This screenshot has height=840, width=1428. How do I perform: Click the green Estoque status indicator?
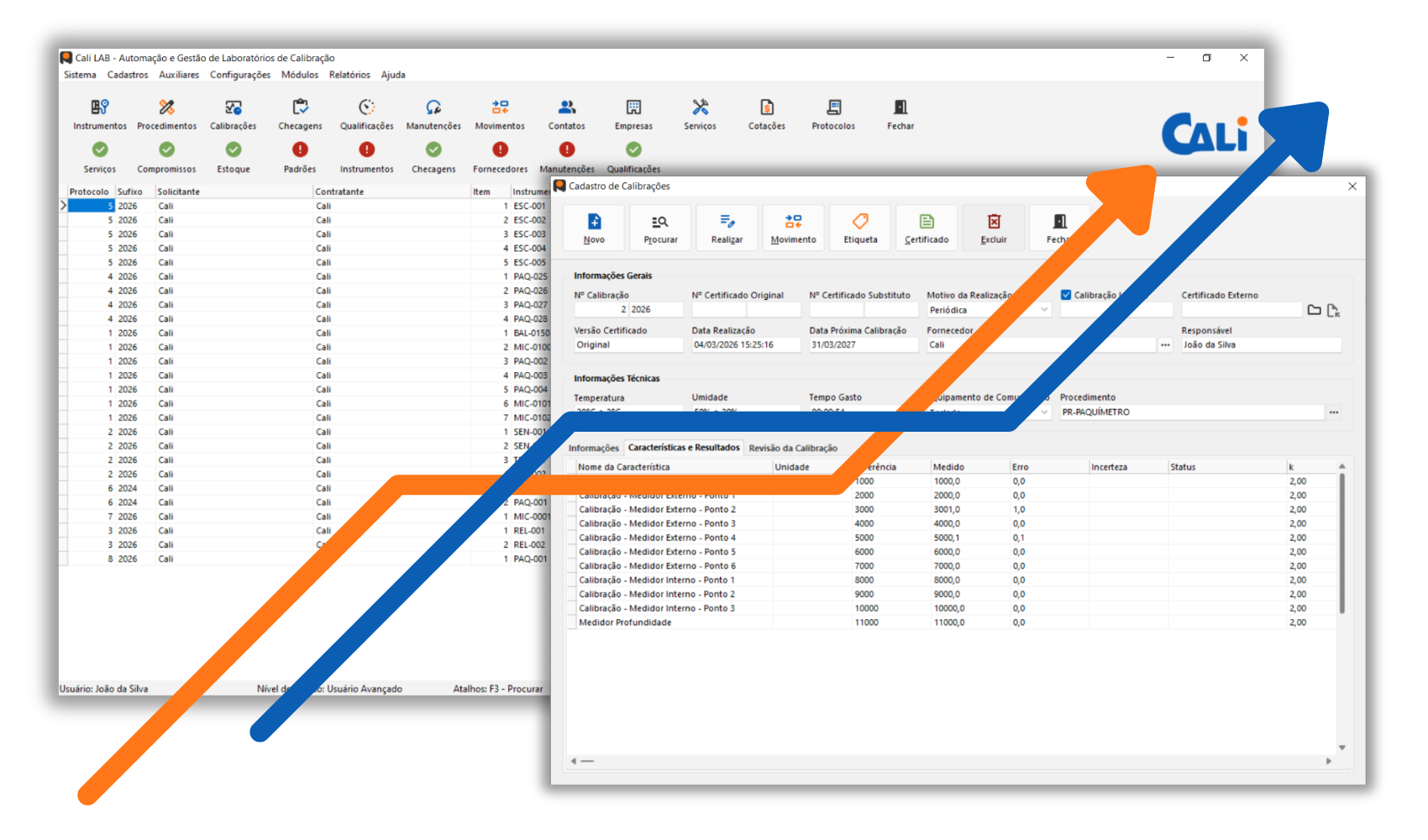coord(234,150)
